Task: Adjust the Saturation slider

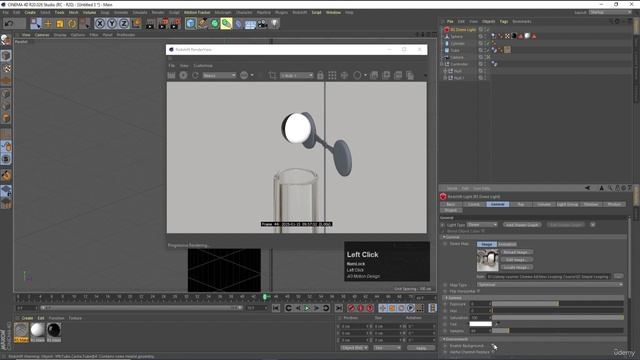Action: (x=558, y=318)
